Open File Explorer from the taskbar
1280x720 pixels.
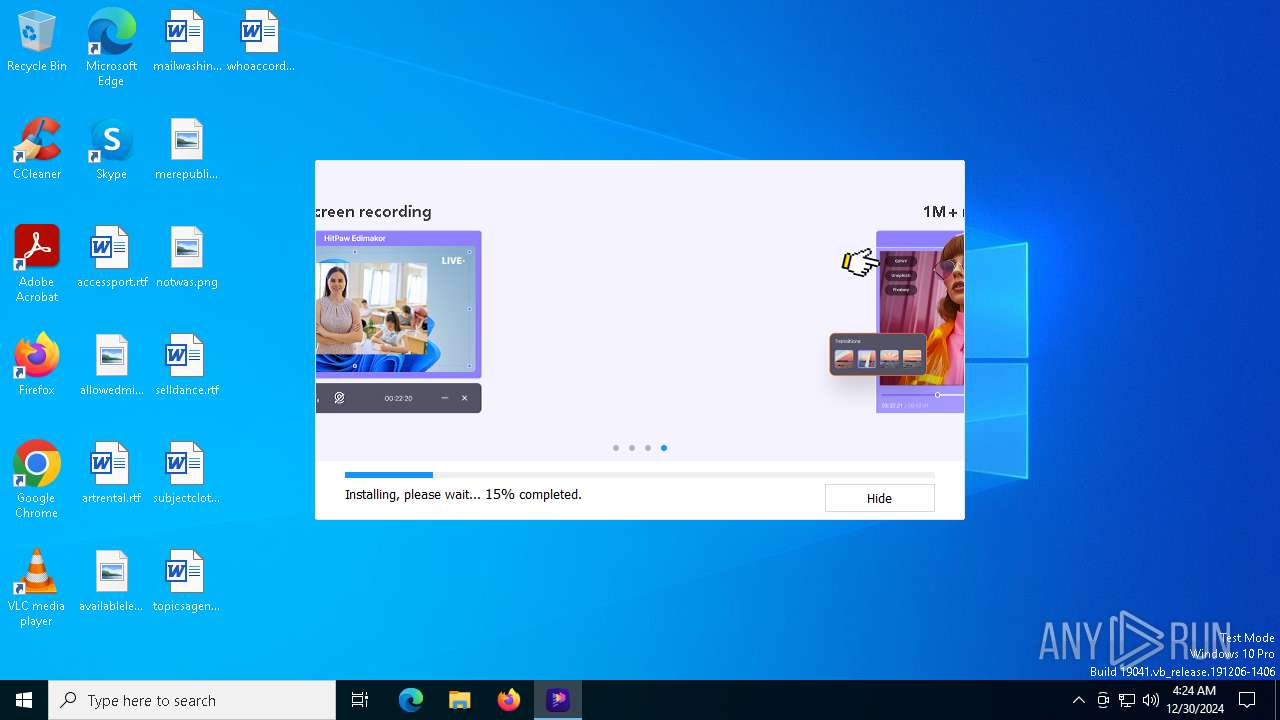click(x=460, y=700)
